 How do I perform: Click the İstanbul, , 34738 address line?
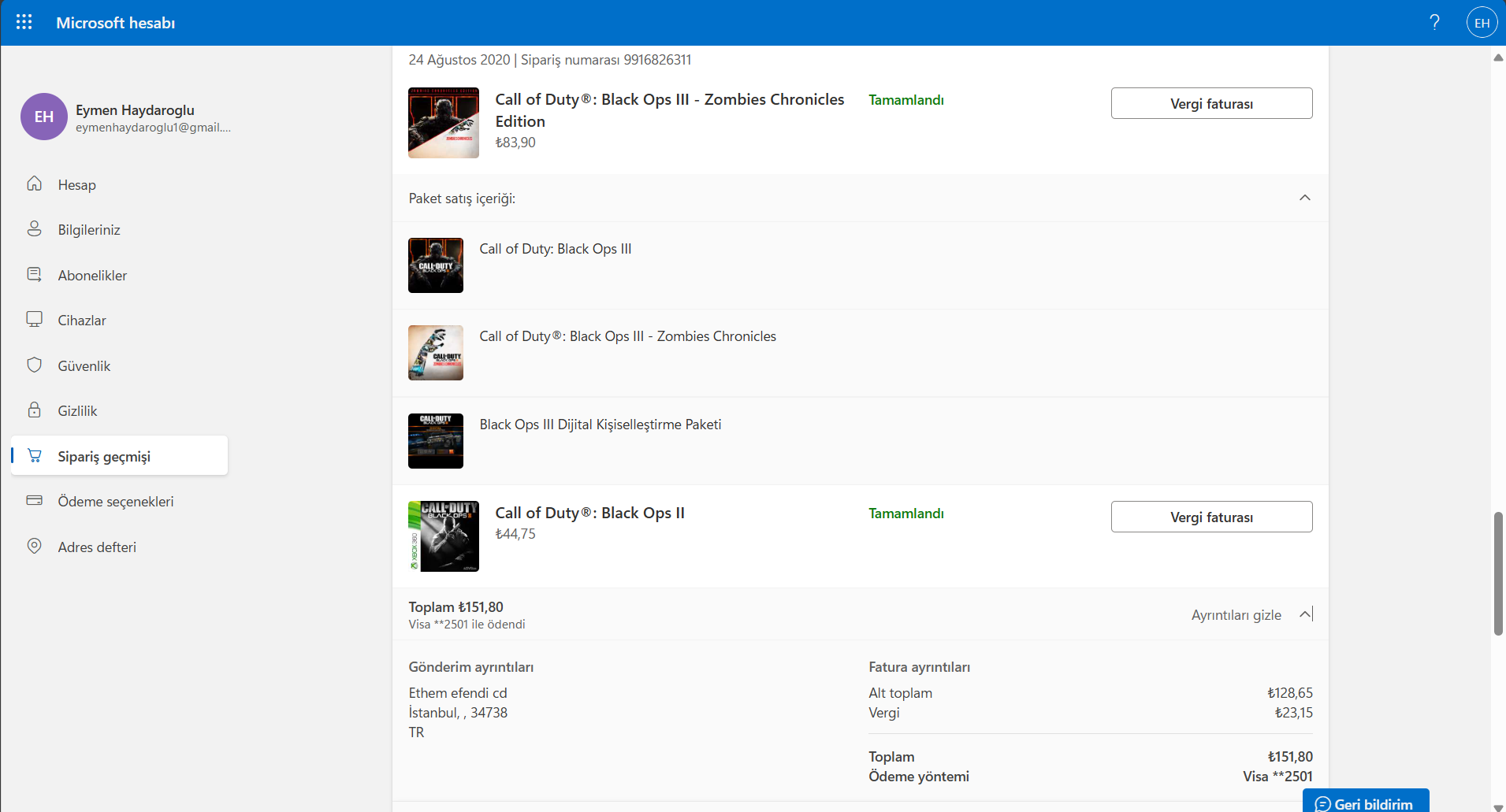pyautogui.click(x=458, y=713)
